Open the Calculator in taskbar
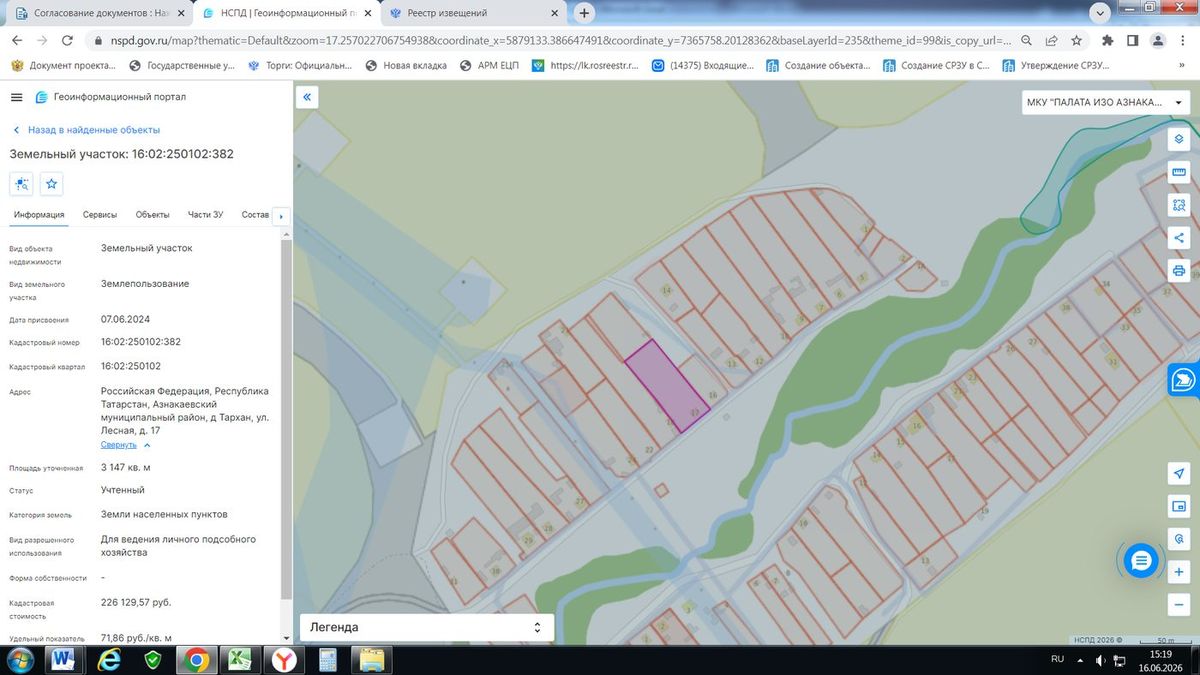The image size is (1200, 675). 328,660
